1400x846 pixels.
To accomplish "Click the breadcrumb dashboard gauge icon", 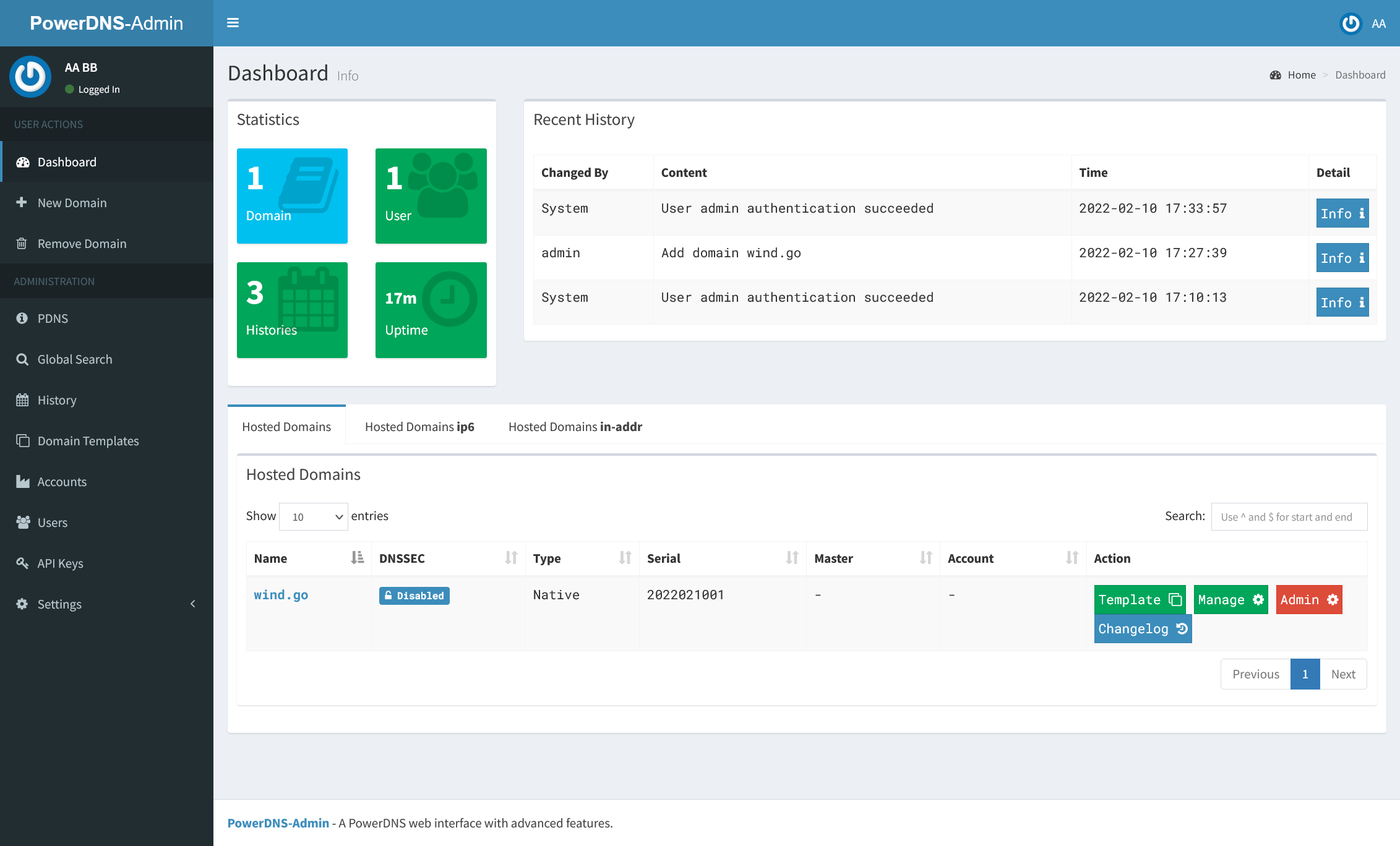I will 1275,75.
